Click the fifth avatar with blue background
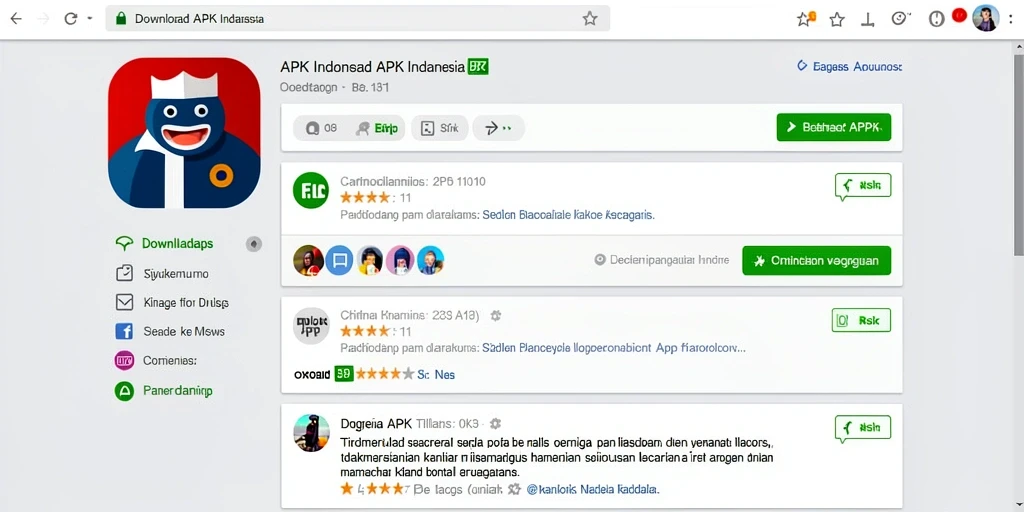The width and height of the screenshot is (1024, 512). tap(430, 261)
